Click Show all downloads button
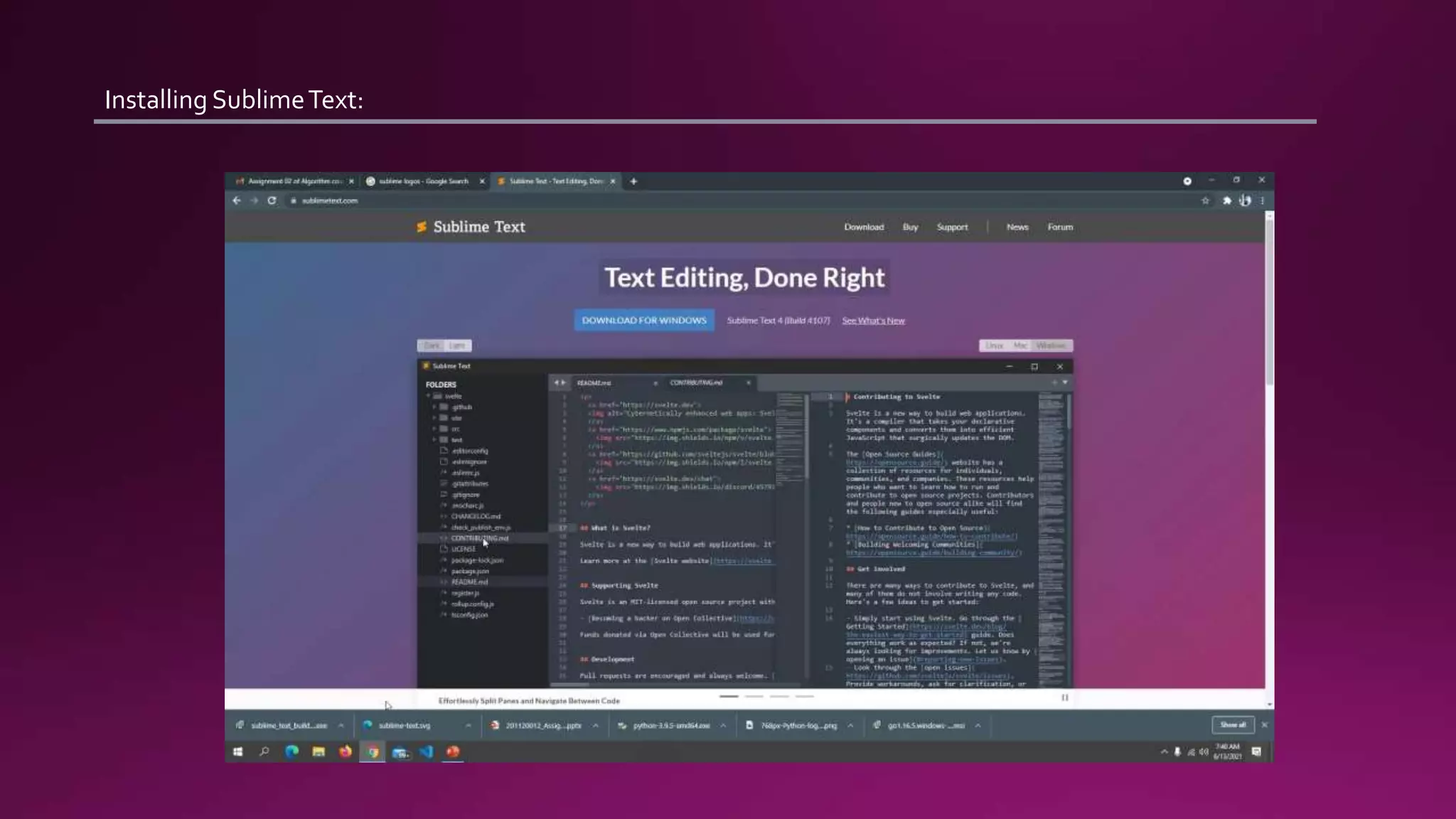This screenshot has height=819, width=1456. (x=1233, y=725)
